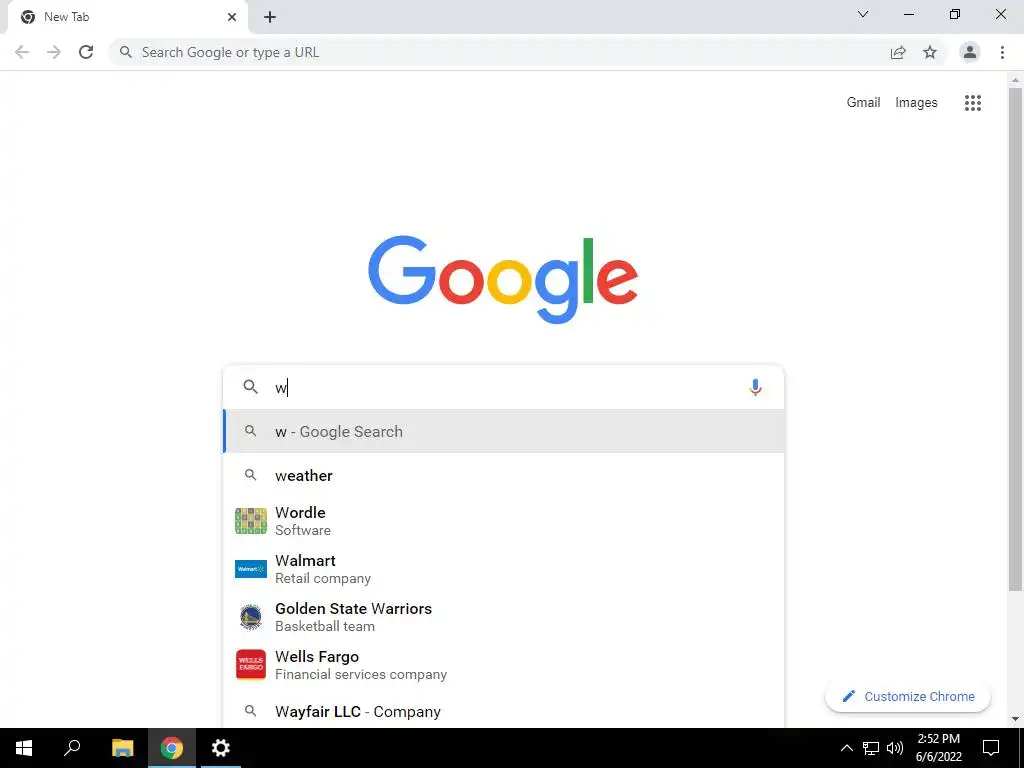Open the notification center icon
1024x768 pixels.
click(991, 748)
